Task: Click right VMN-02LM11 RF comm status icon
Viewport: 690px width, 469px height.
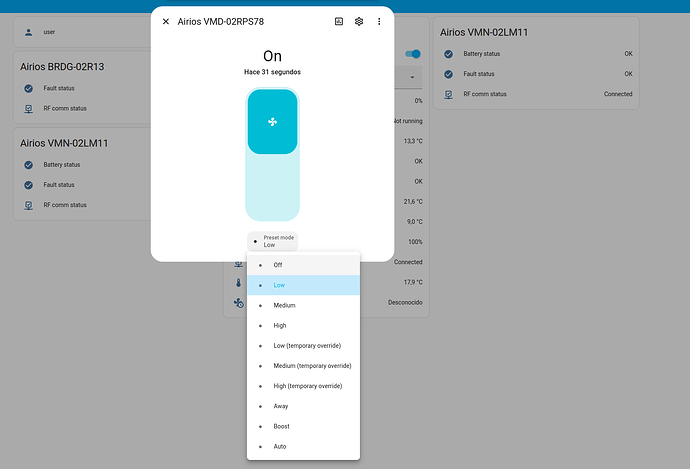Action: click(x=448, y=95)
